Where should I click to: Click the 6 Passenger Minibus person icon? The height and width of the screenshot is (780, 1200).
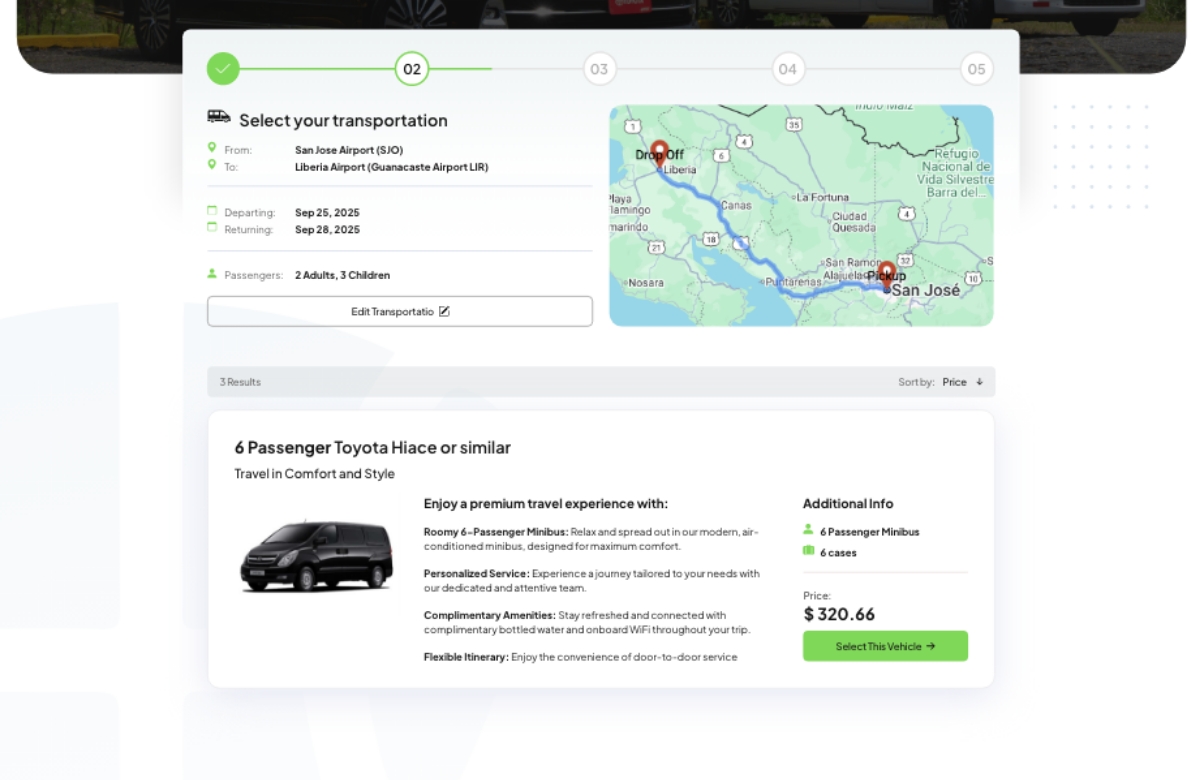click(809, 530)
